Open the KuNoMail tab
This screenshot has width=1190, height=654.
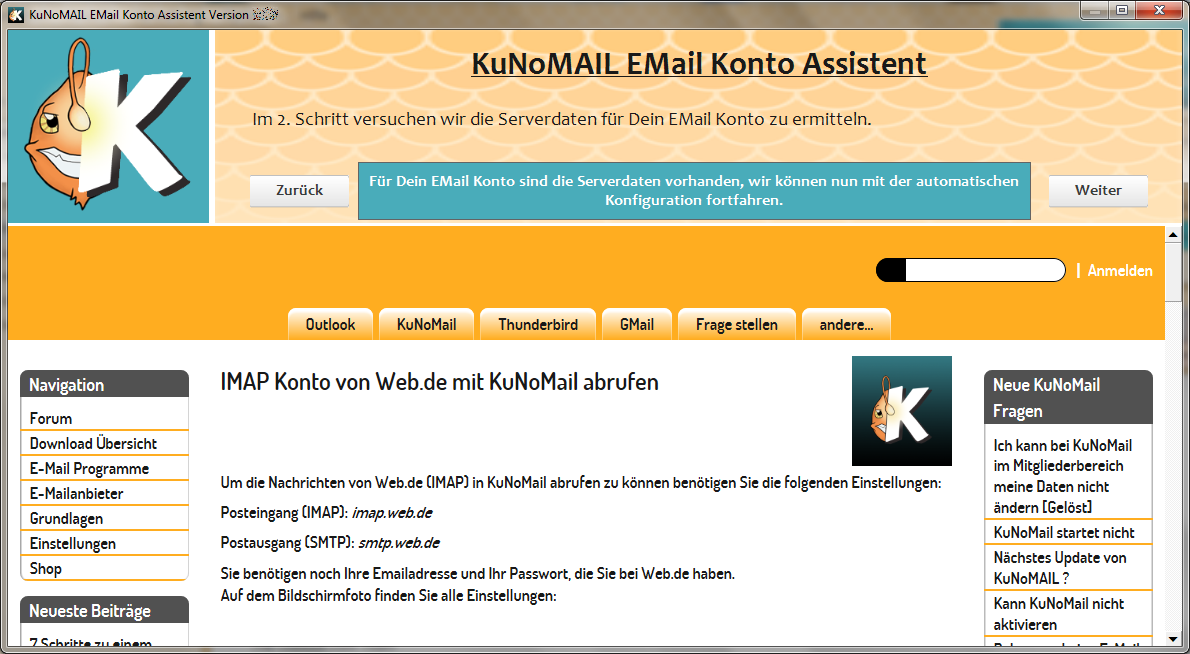427,325
